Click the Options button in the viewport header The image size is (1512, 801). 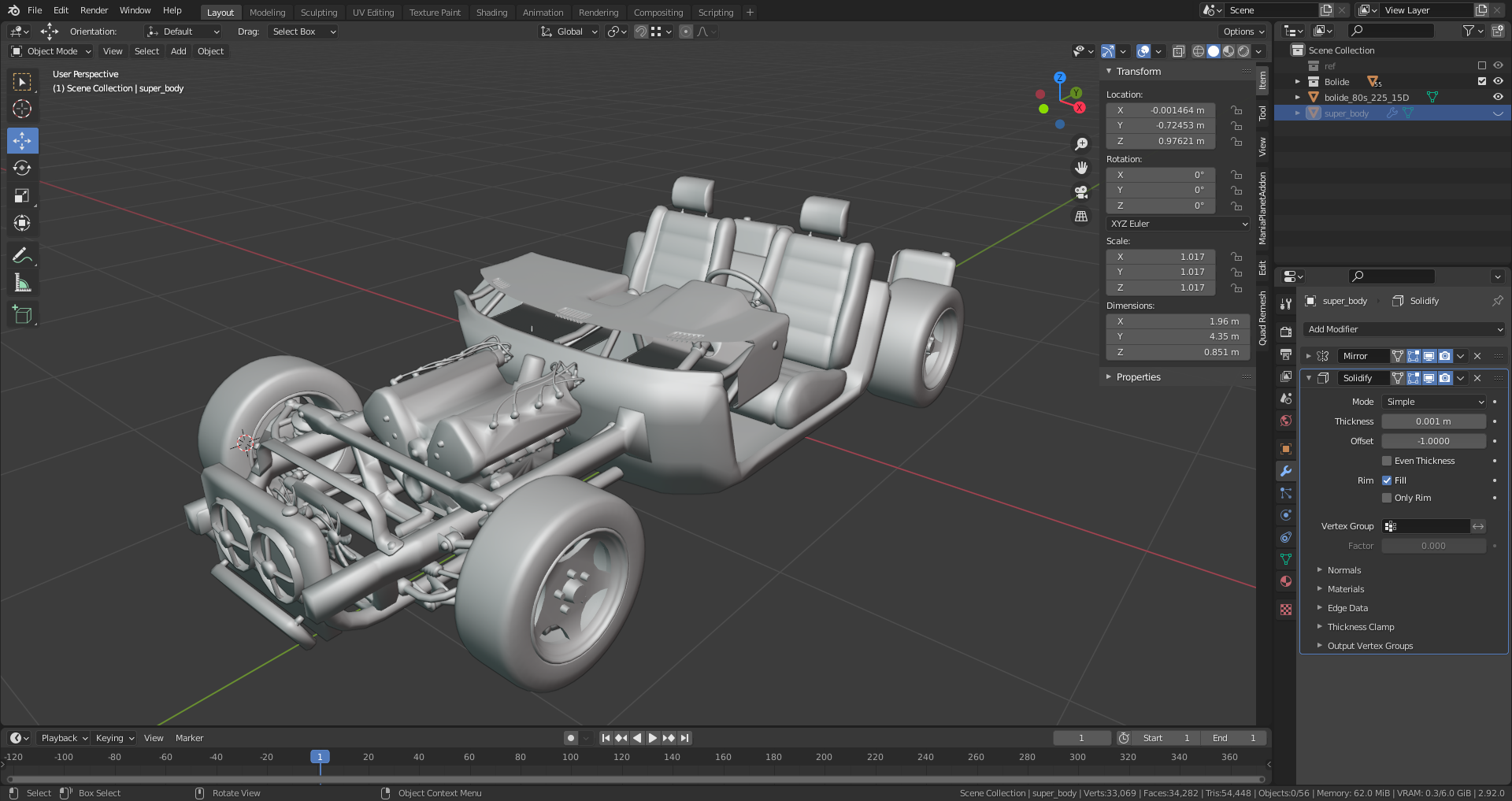point(1243,32)
